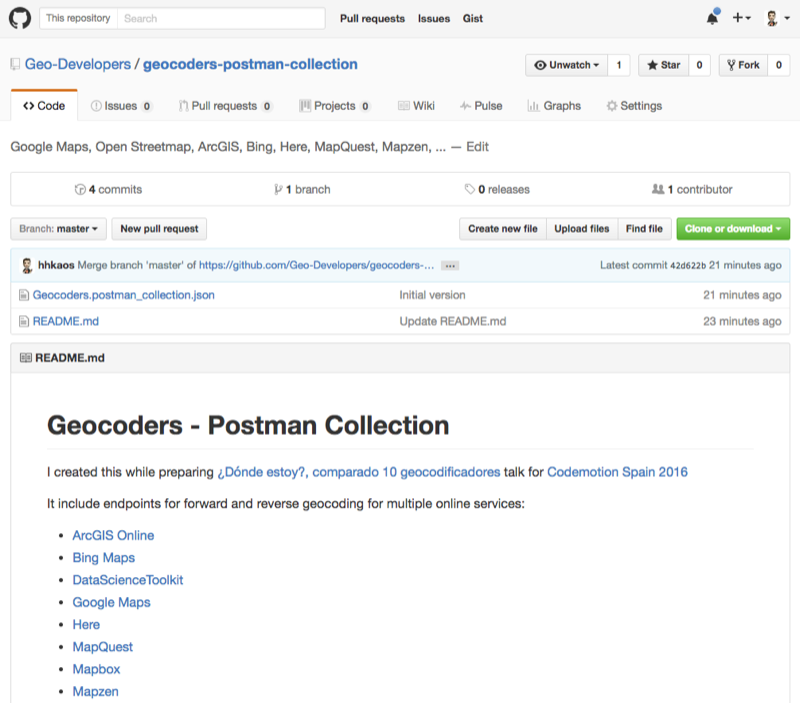Click the branch icon next to 1 branch
Screen dimensions: 800x703
click(x=278, y=189)
